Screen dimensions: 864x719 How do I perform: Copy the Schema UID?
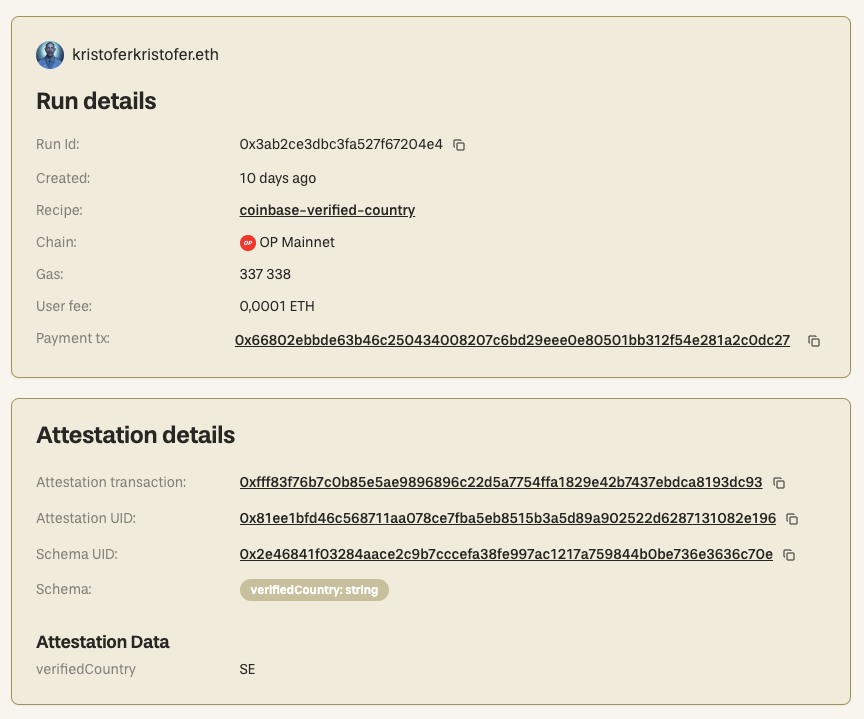pos(789,555)
